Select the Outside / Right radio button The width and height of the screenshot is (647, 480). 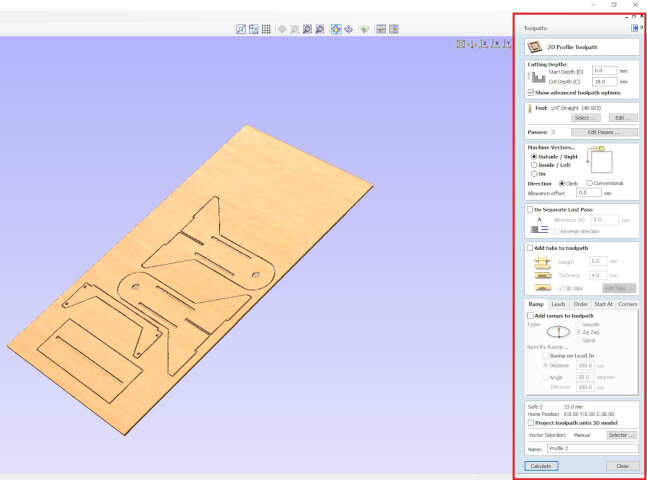tap(534, 157)
